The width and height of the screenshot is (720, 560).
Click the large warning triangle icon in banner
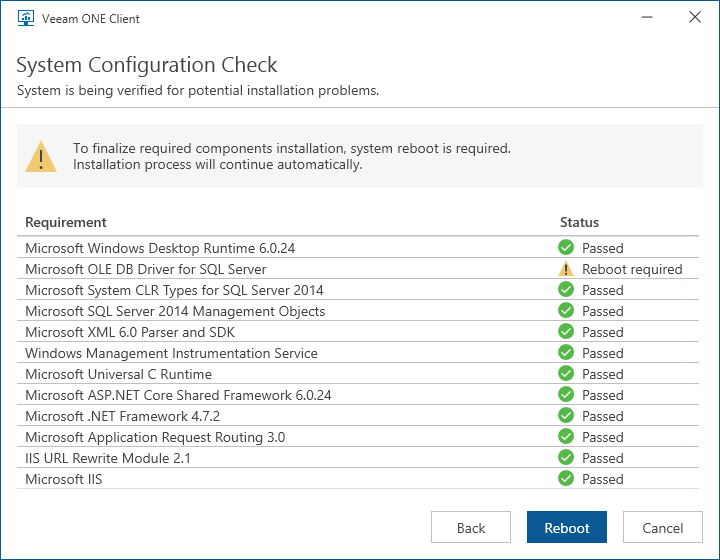click(41, 157)
